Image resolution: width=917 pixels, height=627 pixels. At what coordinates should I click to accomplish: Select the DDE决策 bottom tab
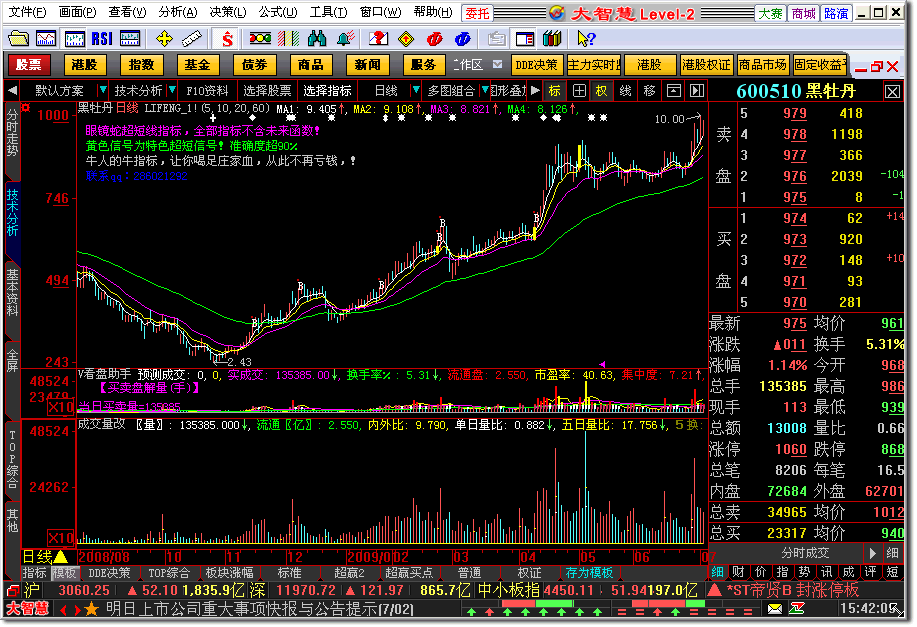pyautogui.click(x=109, y=573)
